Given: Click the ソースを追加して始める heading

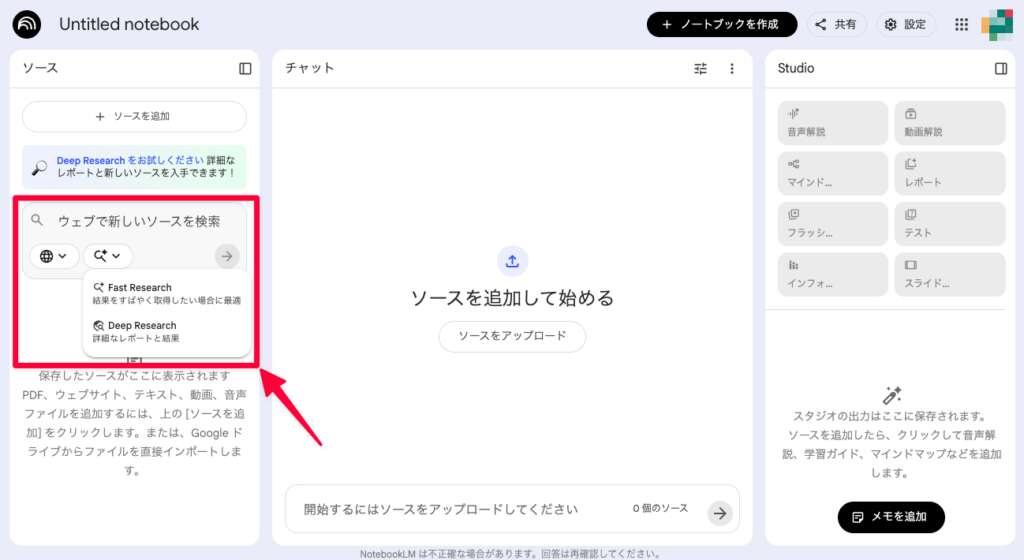Looking at the screenshot, I should click(x=512, y=298).
